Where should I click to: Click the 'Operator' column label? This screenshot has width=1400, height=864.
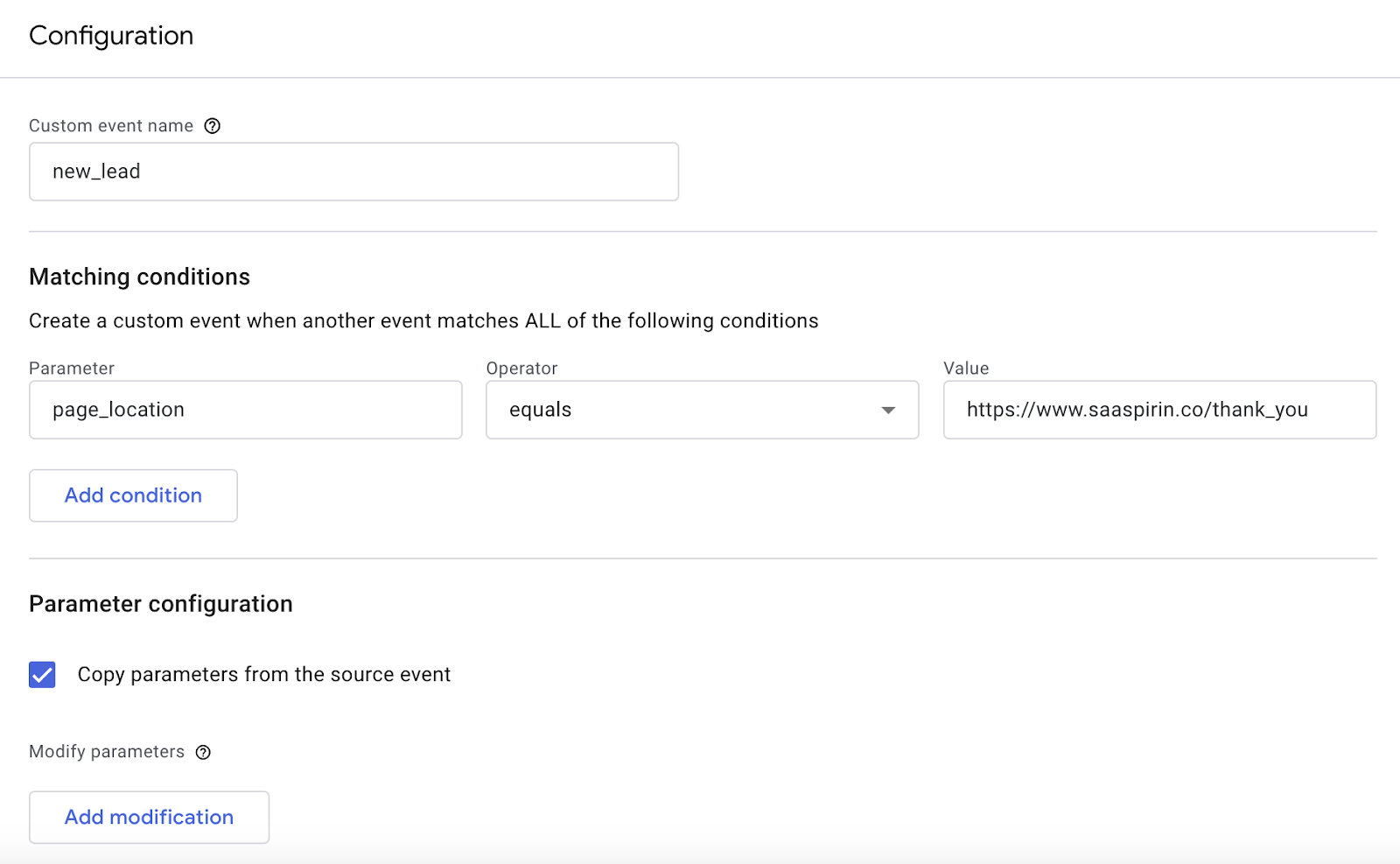[x=521, y=369]
